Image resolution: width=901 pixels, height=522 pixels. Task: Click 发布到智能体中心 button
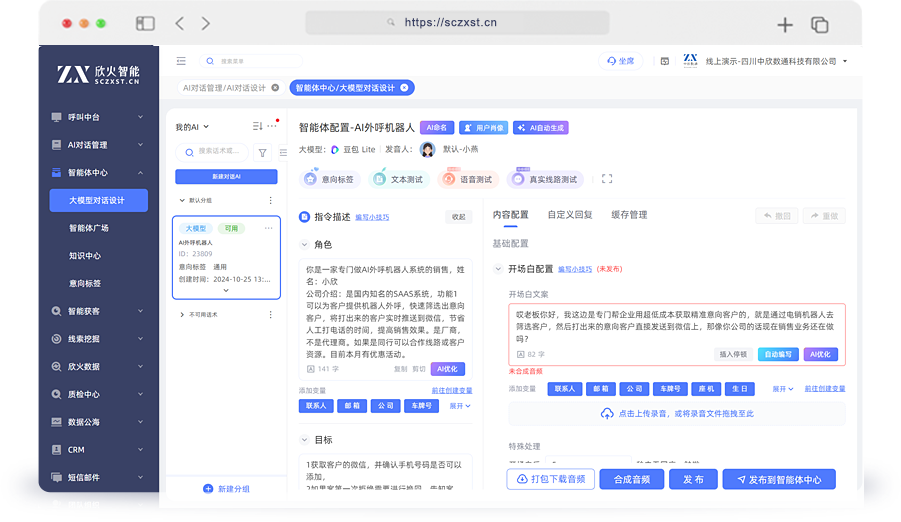[779, 479]
